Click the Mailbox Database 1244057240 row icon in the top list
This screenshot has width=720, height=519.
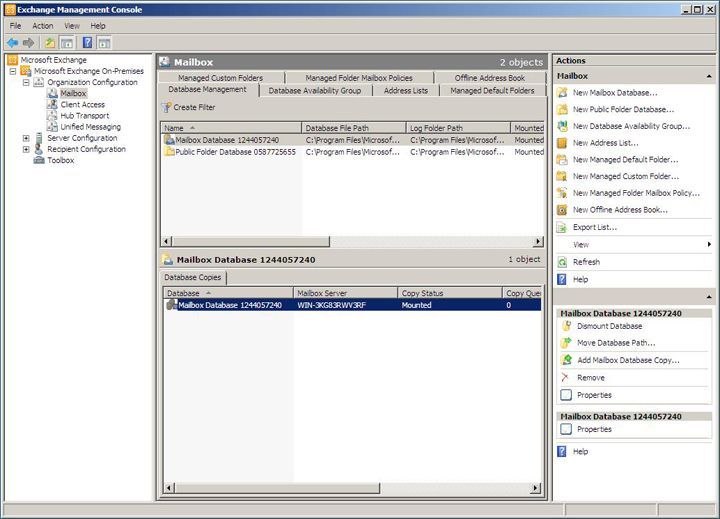(x=169, y=140)
